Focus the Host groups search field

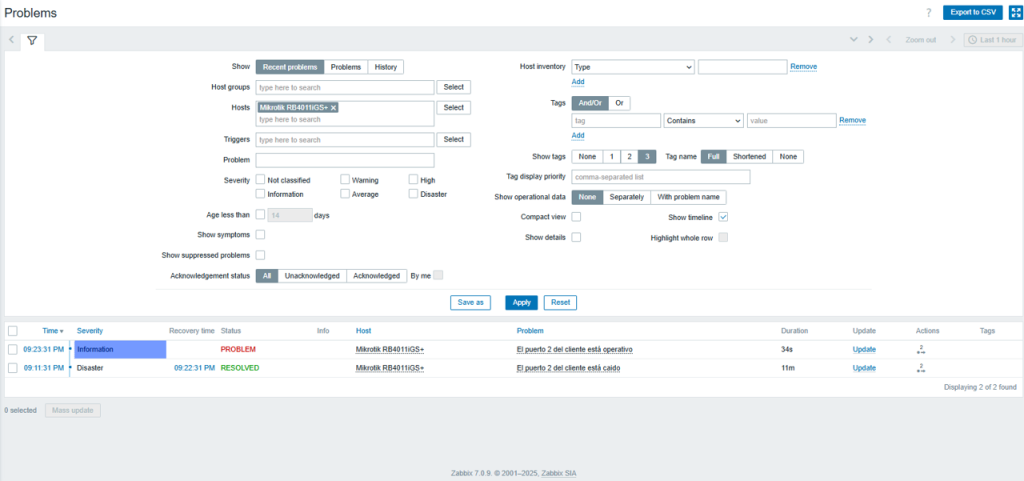(x=345, y=87)
